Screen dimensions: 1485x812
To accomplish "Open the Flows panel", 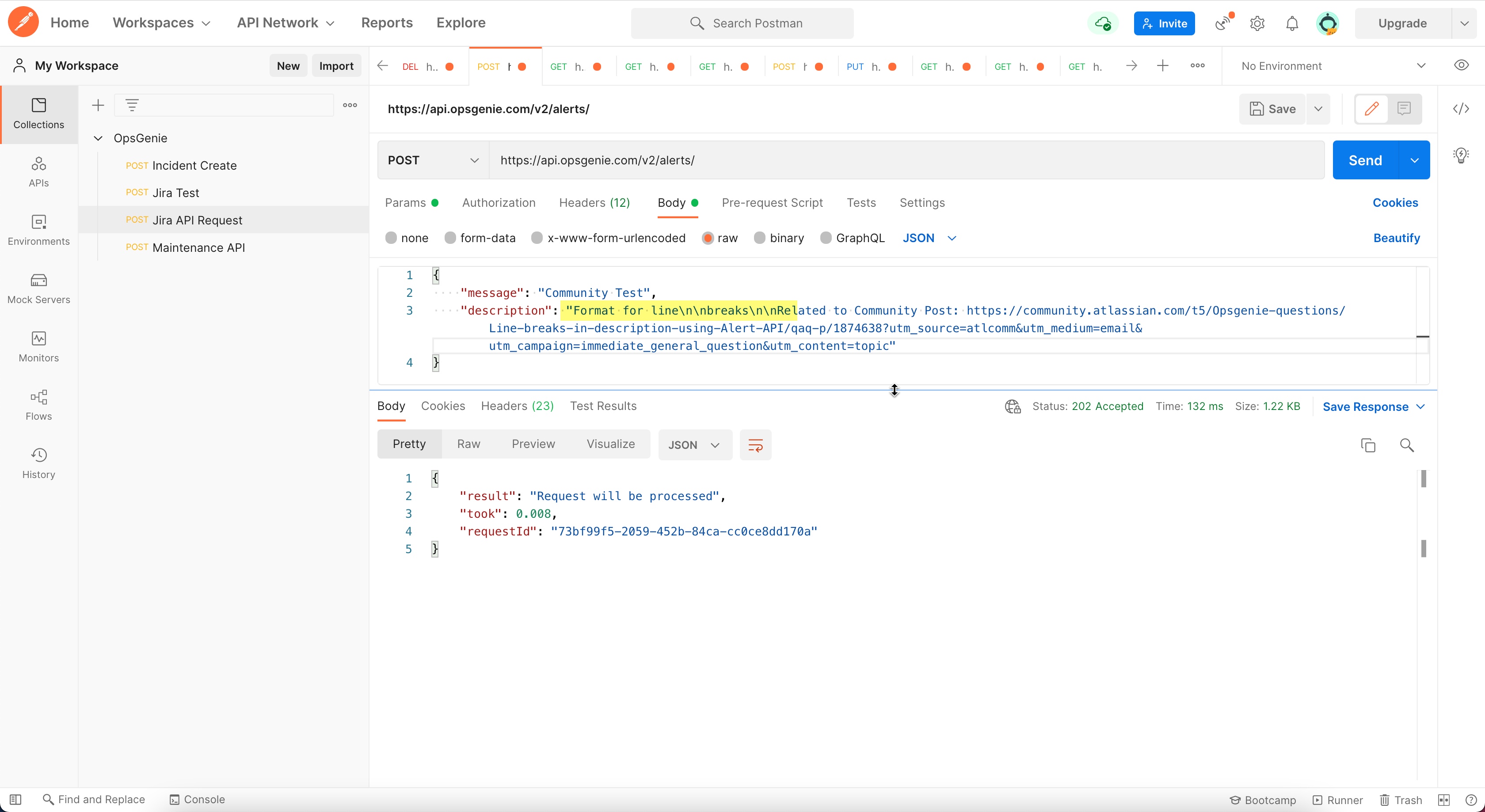I will coord(38,405).
